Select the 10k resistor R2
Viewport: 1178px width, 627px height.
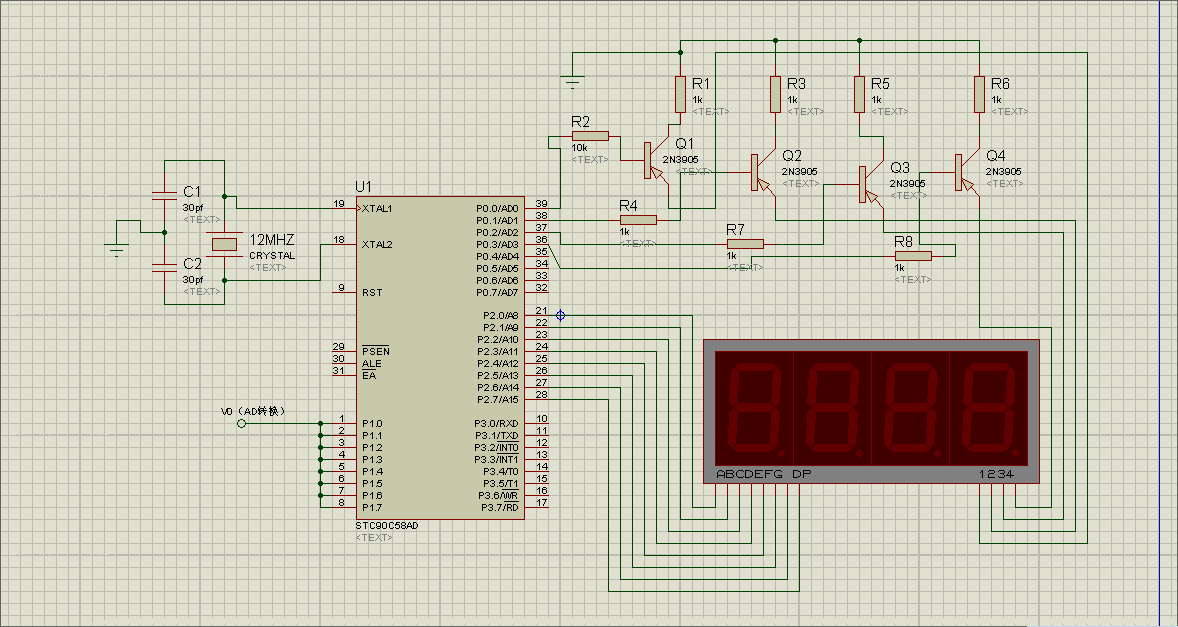(590, 136)
